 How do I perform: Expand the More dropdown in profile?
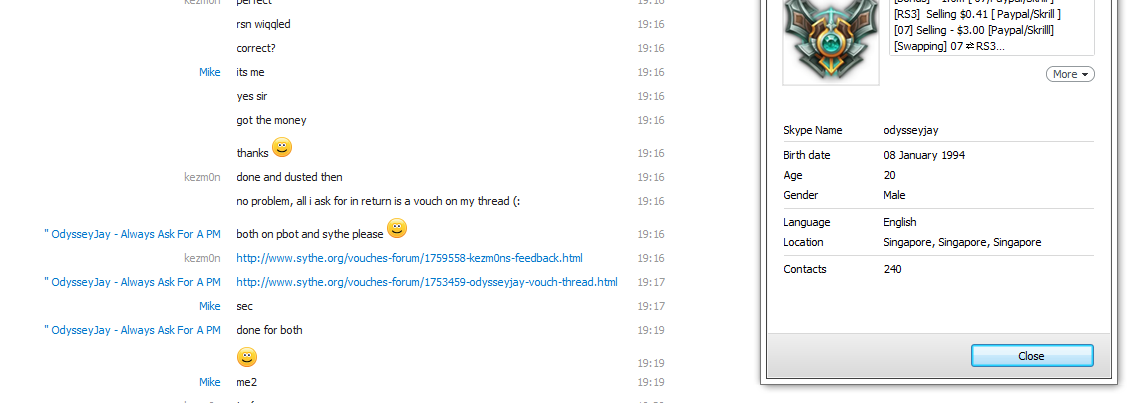pos(1070,75)
